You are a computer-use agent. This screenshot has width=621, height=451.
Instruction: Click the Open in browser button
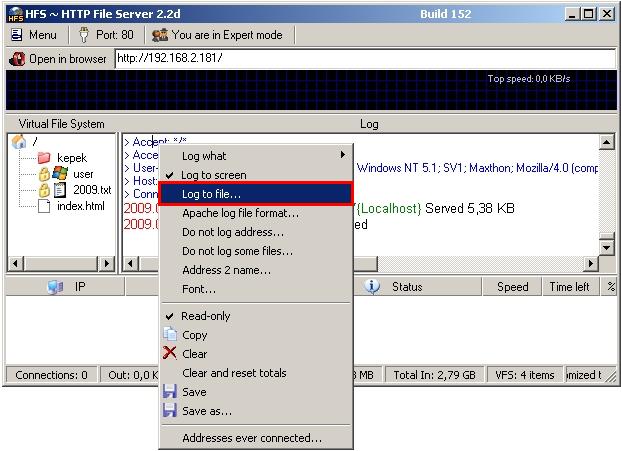(x=57, y=59)
